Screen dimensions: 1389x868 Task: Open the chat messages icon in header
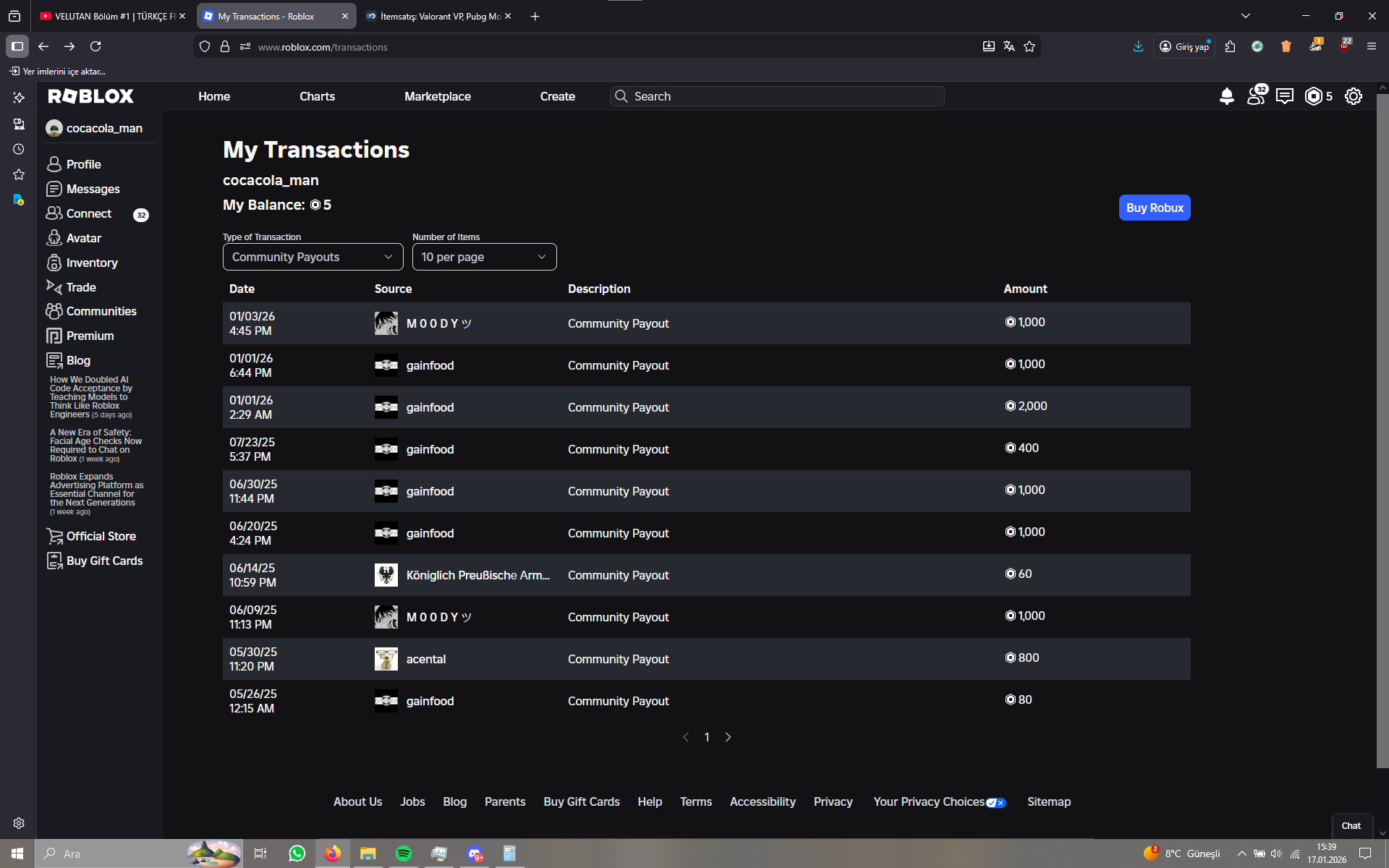pyautogui.click(x=1285, y=96)
